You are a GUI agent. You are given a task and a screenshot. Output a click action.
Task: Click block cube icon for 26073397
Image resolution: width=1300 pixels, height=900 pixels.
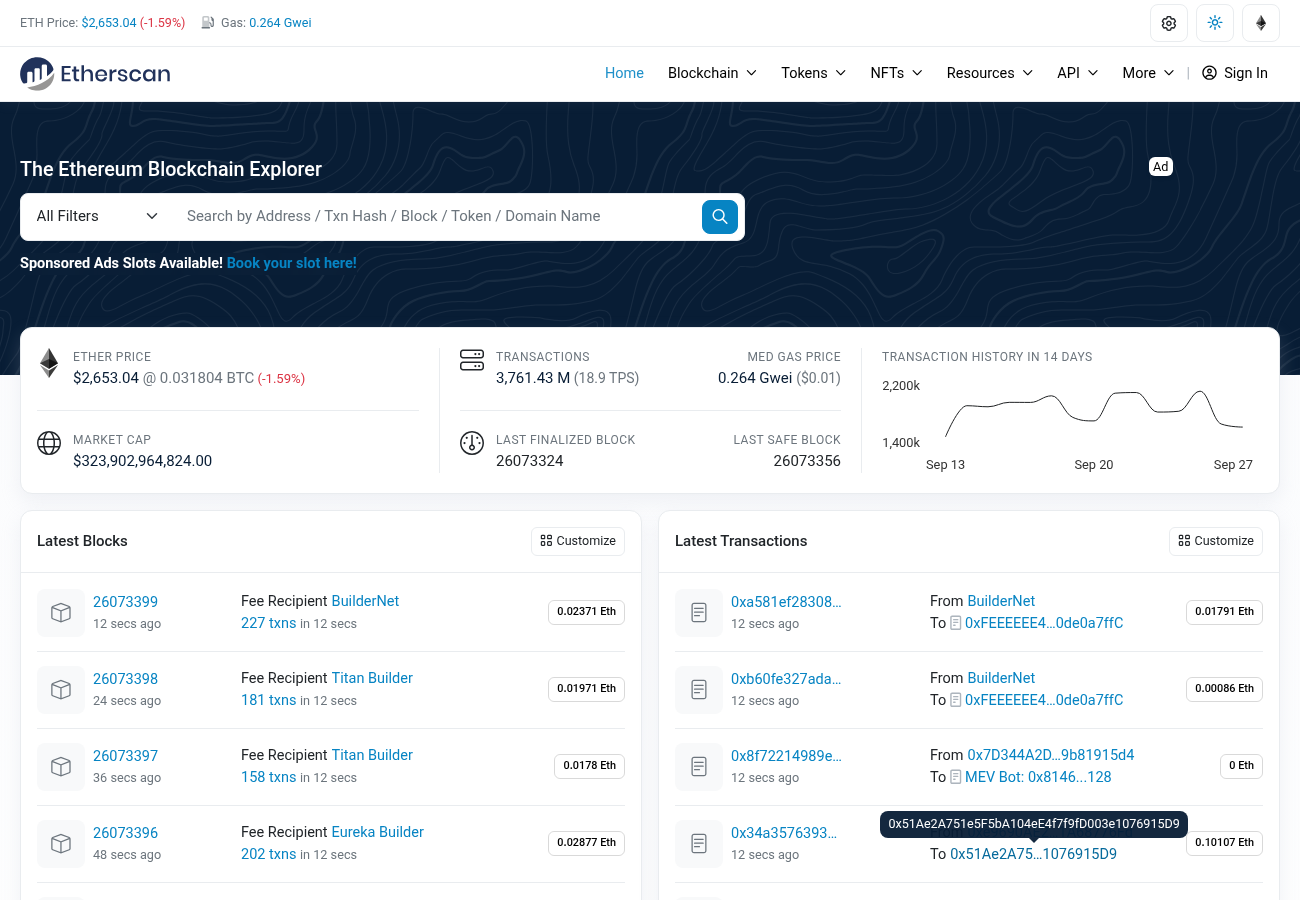point(61,767)
